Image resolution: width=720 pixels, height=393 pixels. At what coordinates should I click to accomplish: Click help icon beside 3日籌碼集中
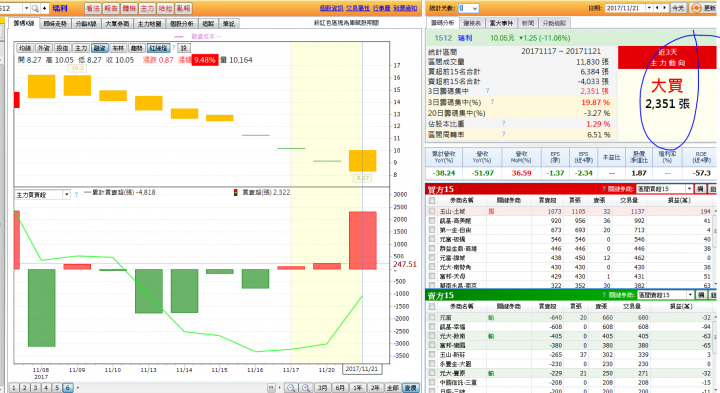tap(487, 91)
